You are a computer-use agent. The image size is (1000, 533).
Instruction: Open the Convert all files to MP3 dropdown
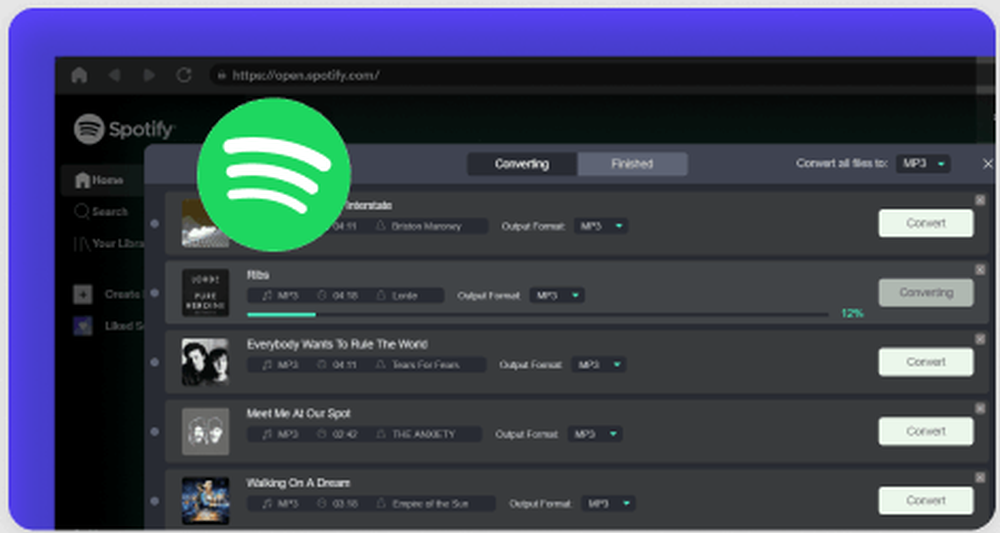tap(923, 163)
